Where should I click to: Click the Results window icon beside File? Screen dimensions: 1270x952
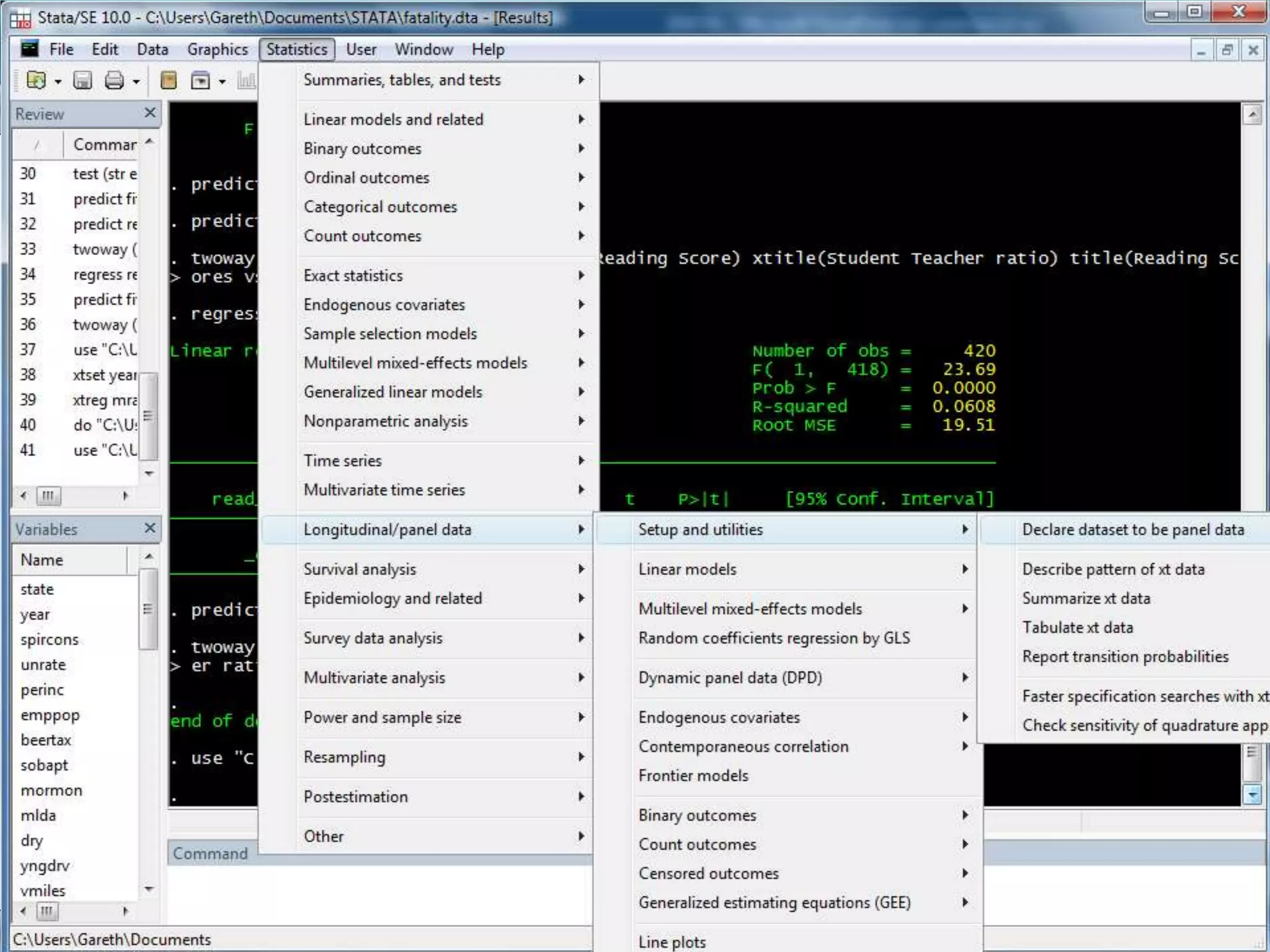point(29,49)
